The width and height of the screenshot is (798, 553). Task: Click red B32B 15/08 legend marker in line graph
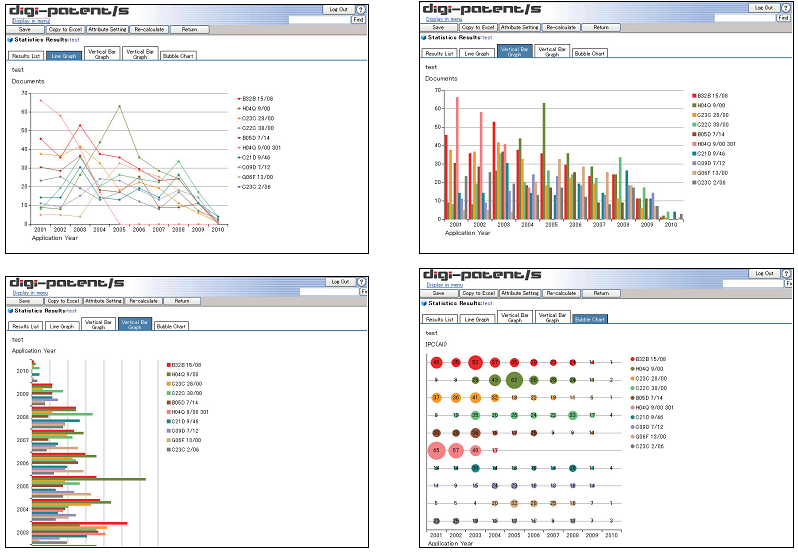point(239,99)
